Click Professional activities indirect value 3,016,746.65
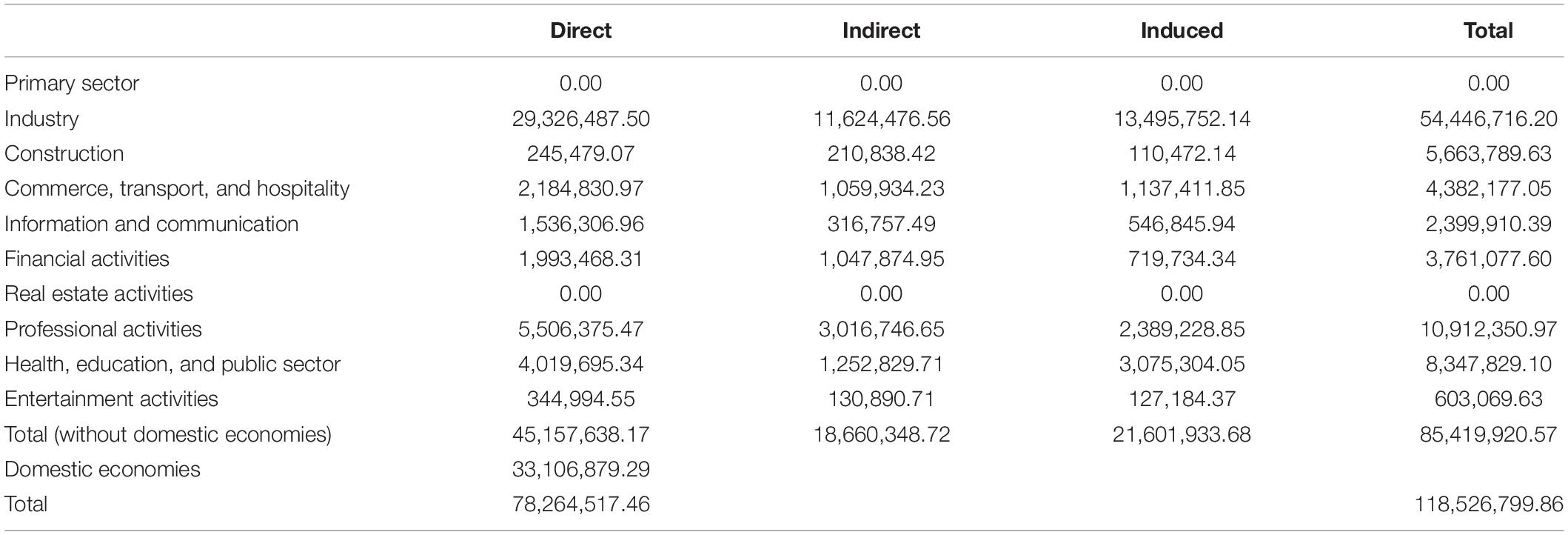This screenshot has width=1568, height=535. click(x=881, y=329)
